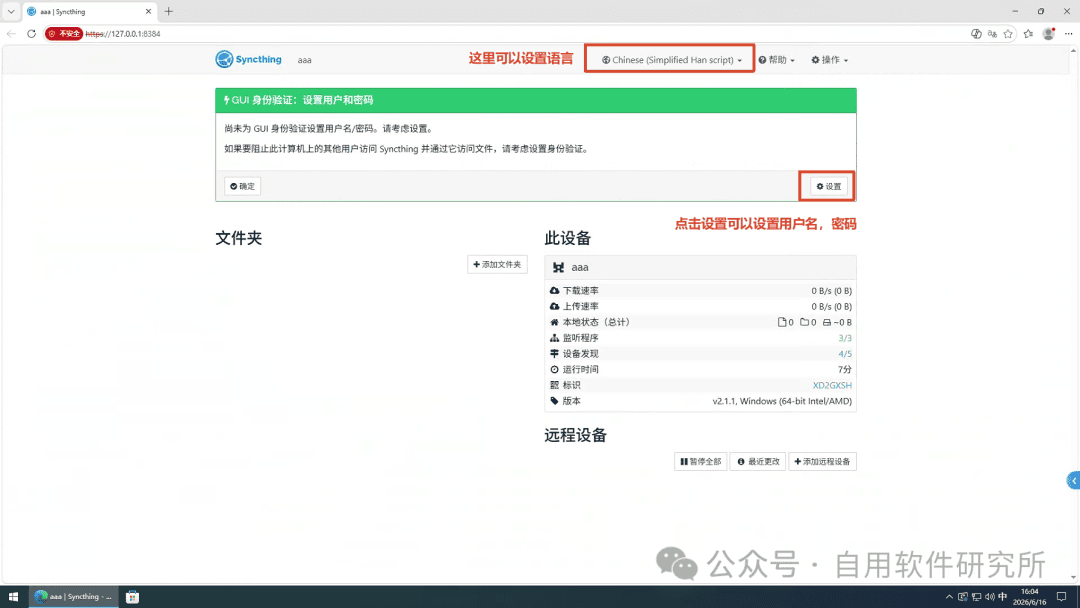Click the 运行时间 clock icon
Viewport: 1080px width, 608px height.
pyautogui.click(x=554, y=370)
